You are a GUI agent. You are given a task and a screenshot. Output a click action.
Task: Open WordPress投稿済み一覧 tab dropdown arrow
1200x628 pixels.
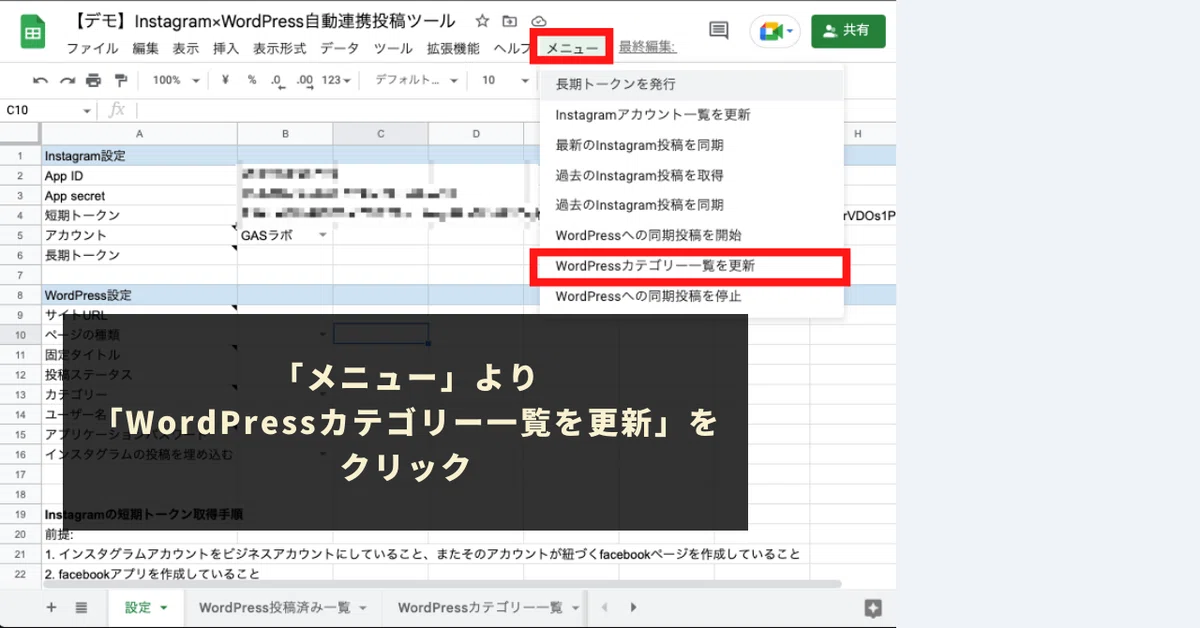[363, 608]
